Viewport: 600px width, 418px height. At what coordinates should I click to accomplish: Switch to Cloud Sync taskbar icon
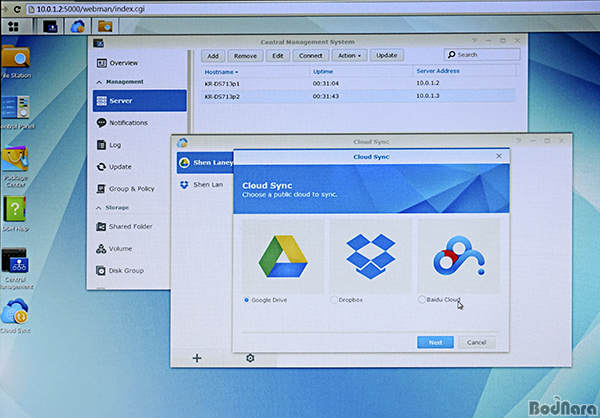78,26
